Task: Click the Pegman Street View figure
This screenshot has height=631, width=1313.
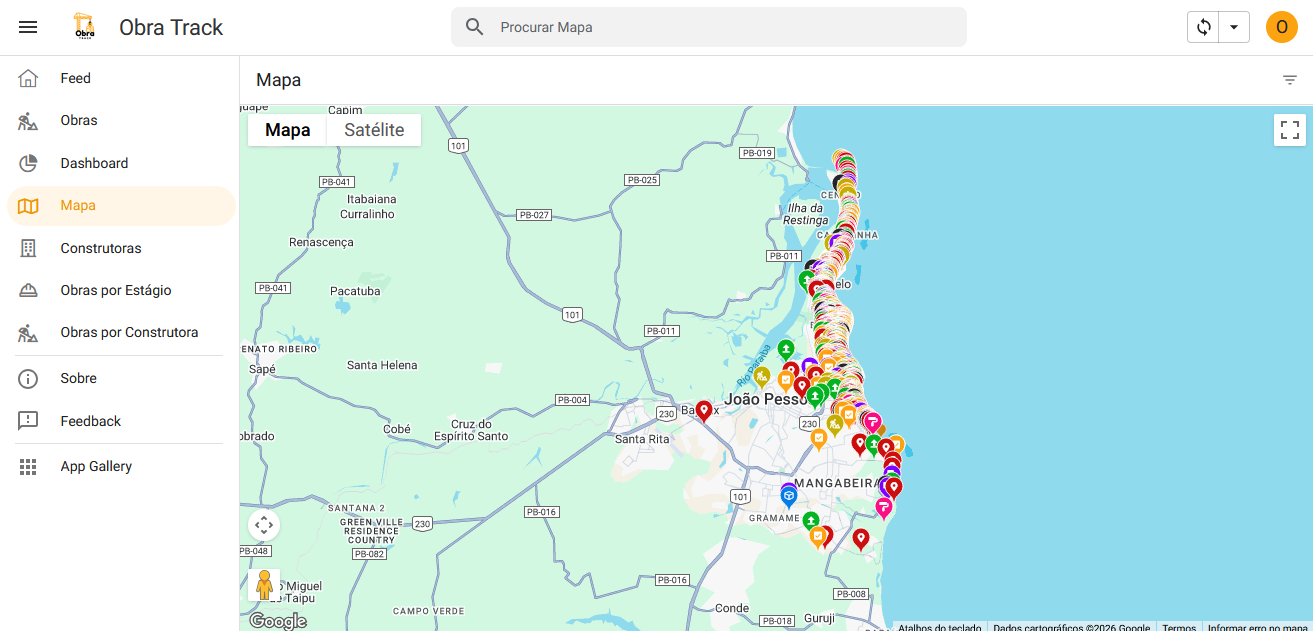Action: pyautogui.click(x=264, y=584)
